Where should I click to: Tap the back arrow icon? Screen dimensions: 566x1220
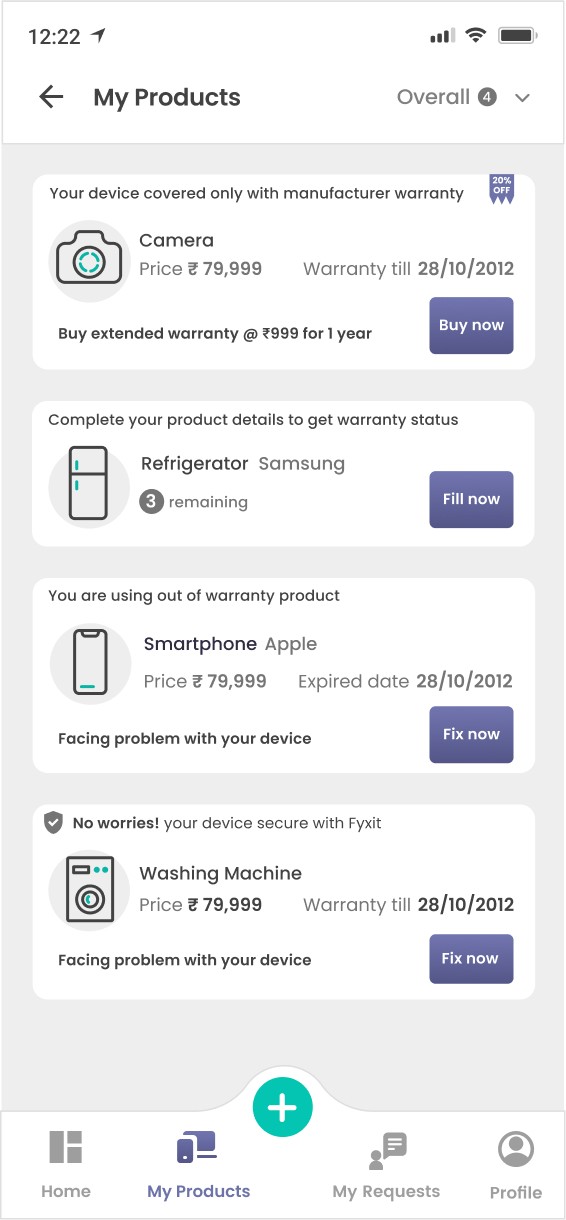tap(51, 97)
